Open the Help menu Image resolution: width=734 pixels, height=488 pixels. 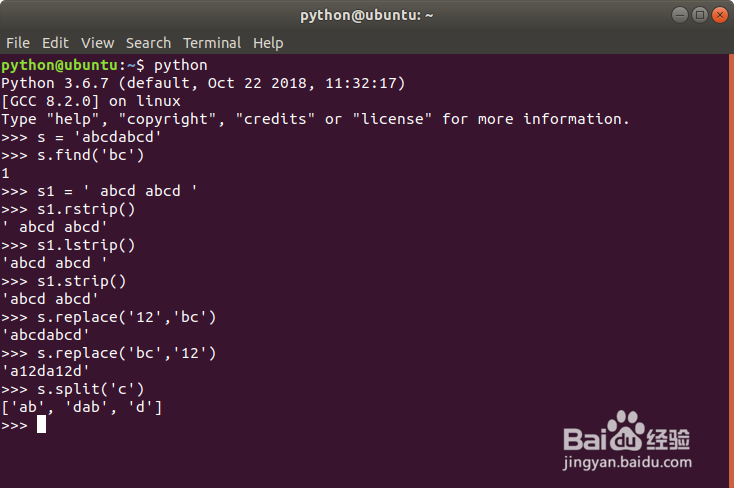pyautogui.click(x=268, y=43)
